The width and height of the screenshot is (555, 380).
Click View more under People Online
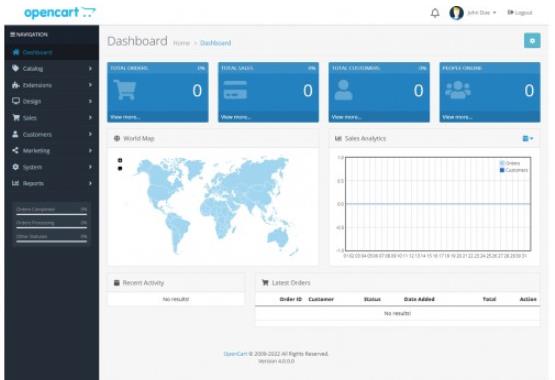[457, 117]
